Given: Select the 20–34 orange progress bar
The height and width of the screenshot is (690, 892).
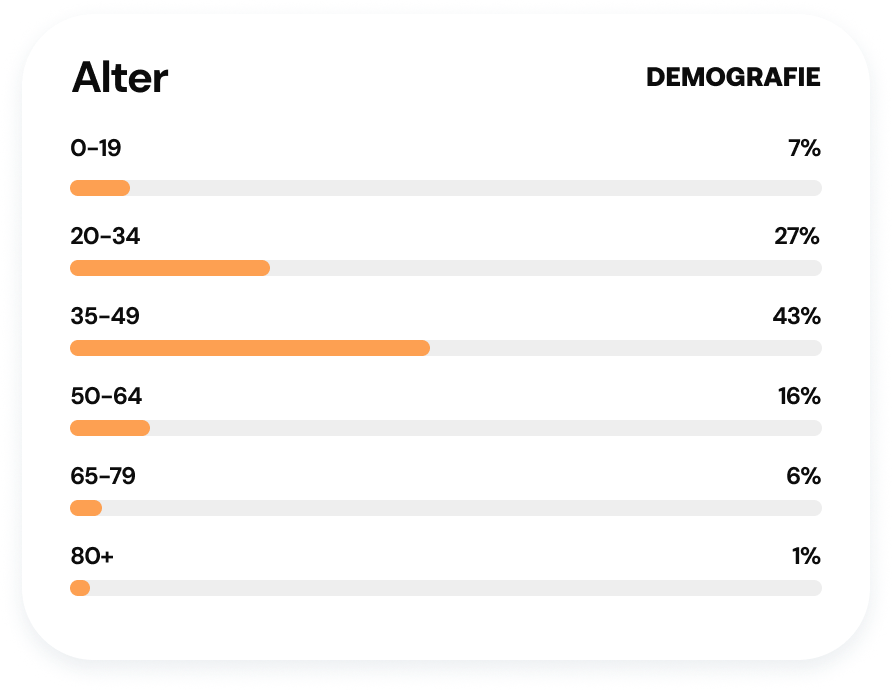Looking at the screenshot, I should pyautogui.click(x=170, y=268).
